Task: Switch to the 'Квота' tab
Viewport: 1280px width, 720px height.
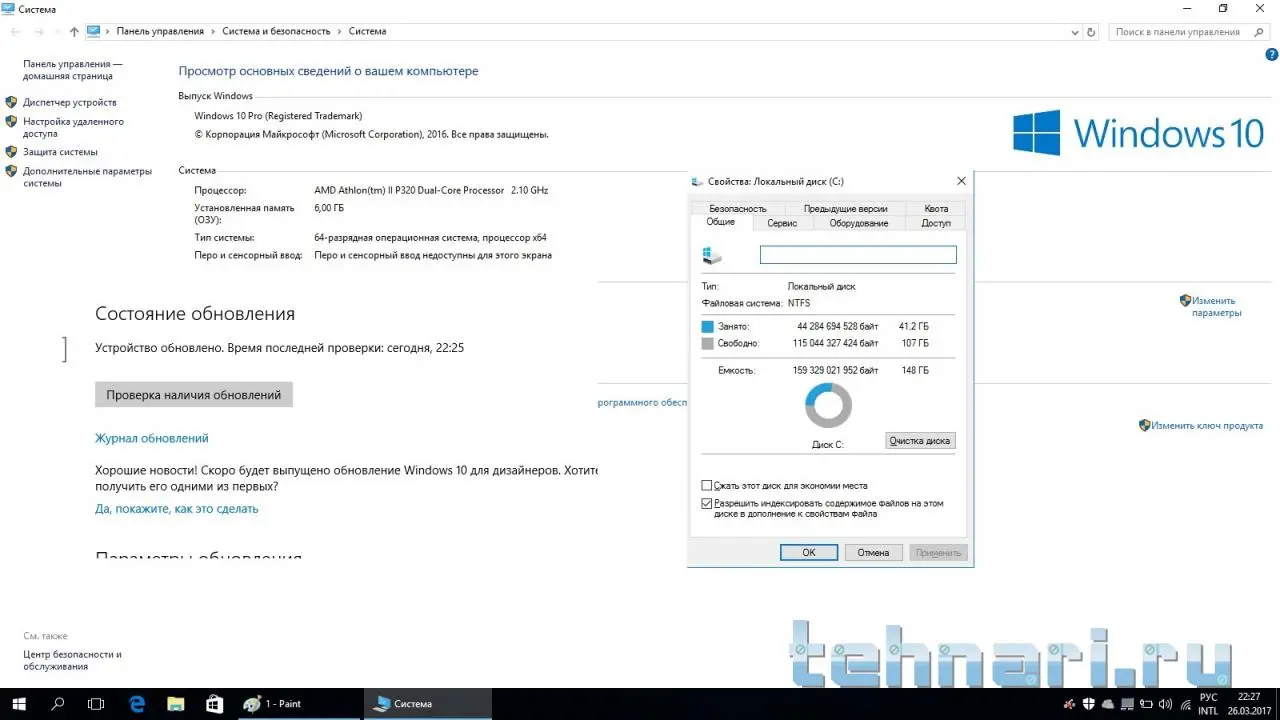Action: [936, 209]
